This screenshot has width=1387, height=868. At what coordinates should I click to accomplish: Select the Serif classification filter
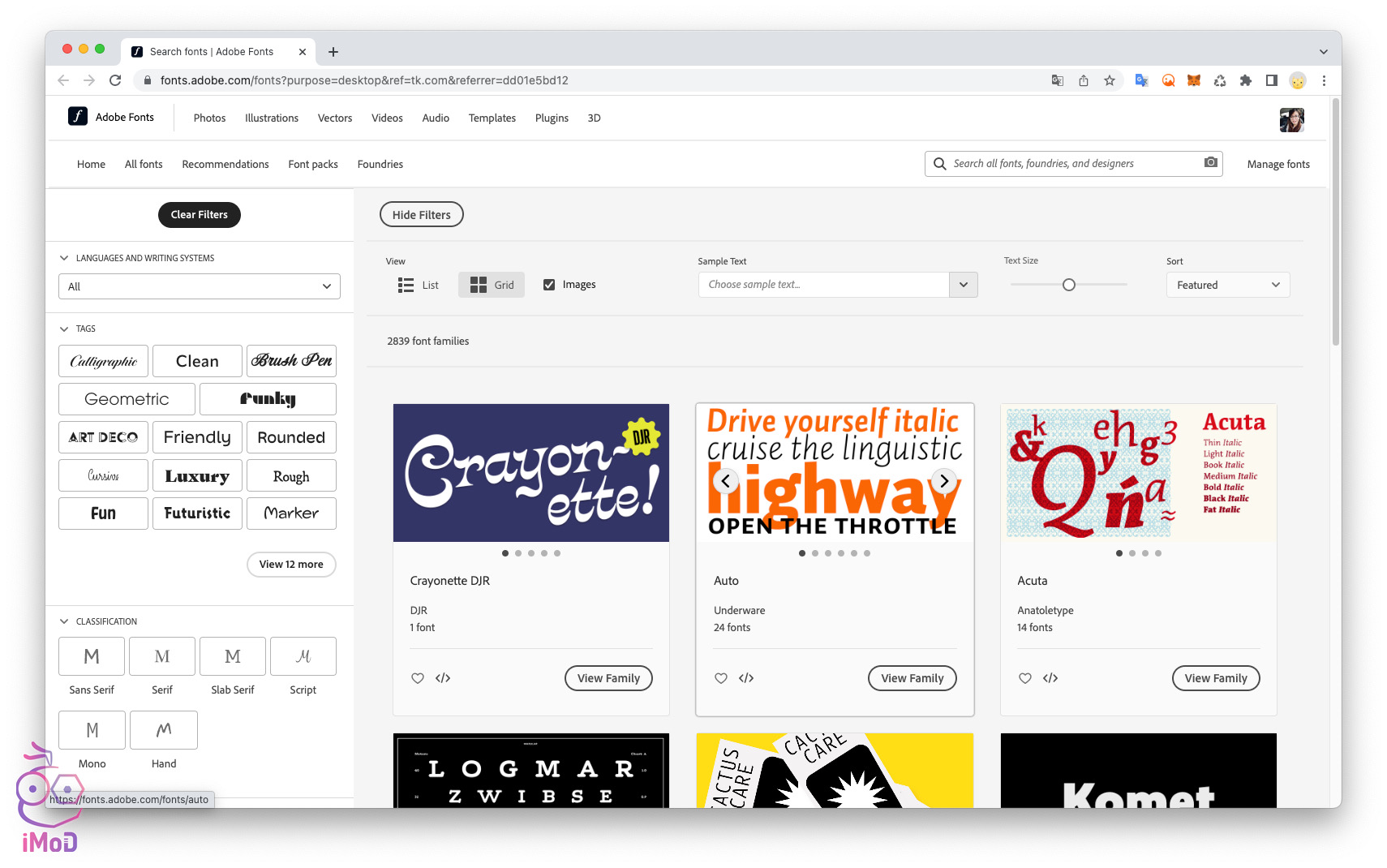point(162,656)
